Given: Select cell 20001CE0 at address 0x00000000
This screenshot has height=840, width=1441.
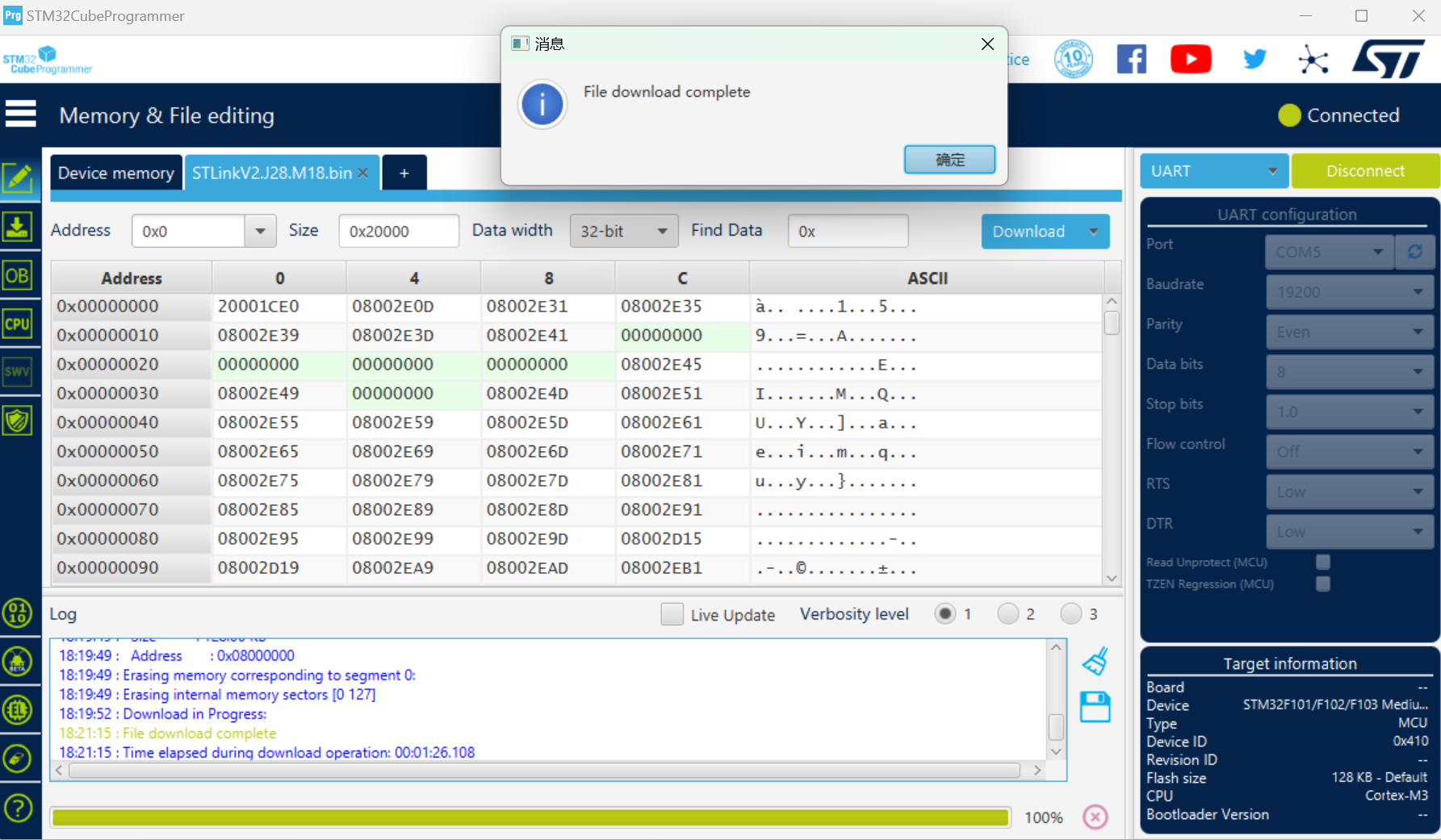Looking at the screenshot, I should (279, 307).
